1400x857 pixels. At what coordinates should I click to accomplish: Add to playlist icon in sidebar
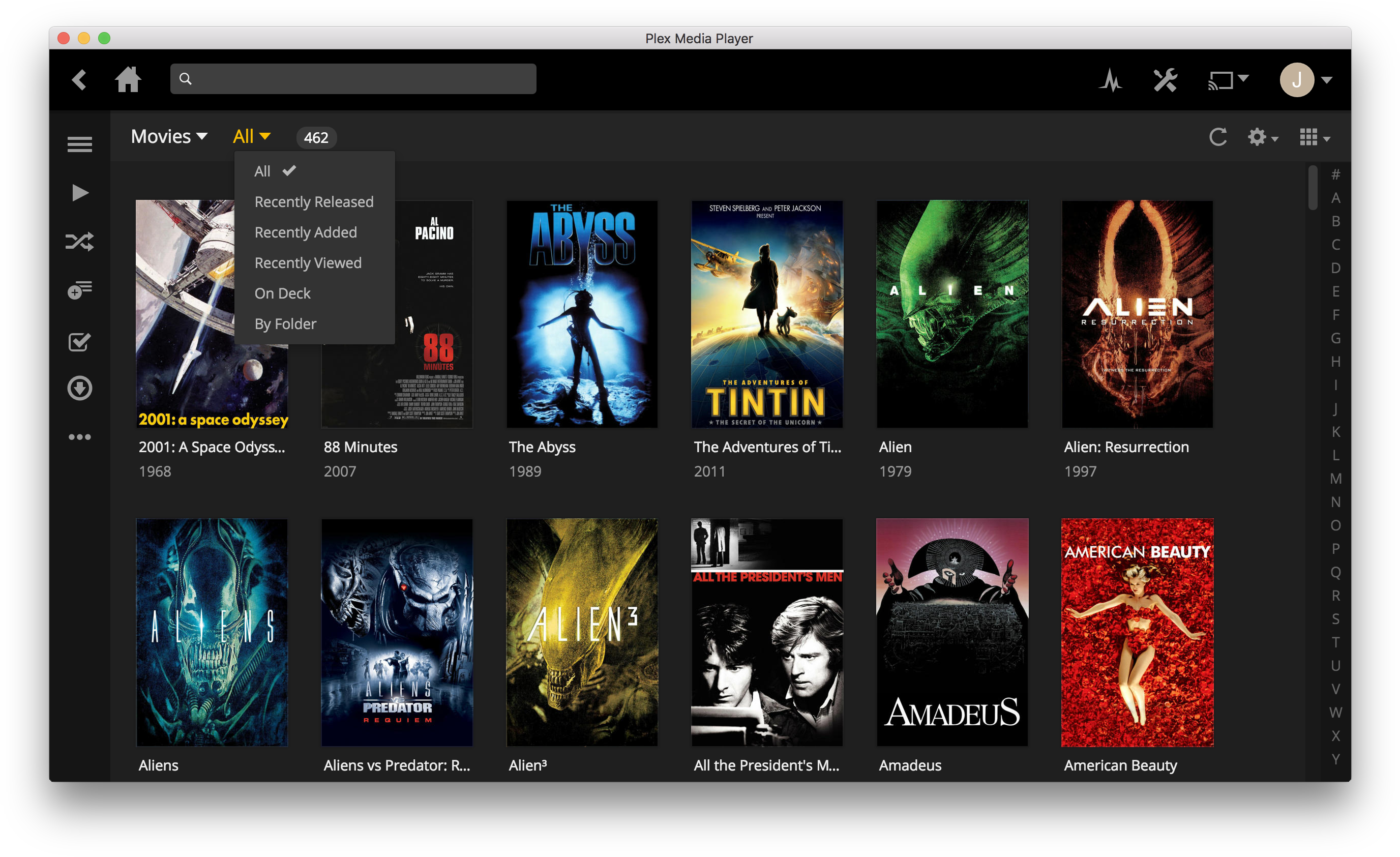click(79, 290)
